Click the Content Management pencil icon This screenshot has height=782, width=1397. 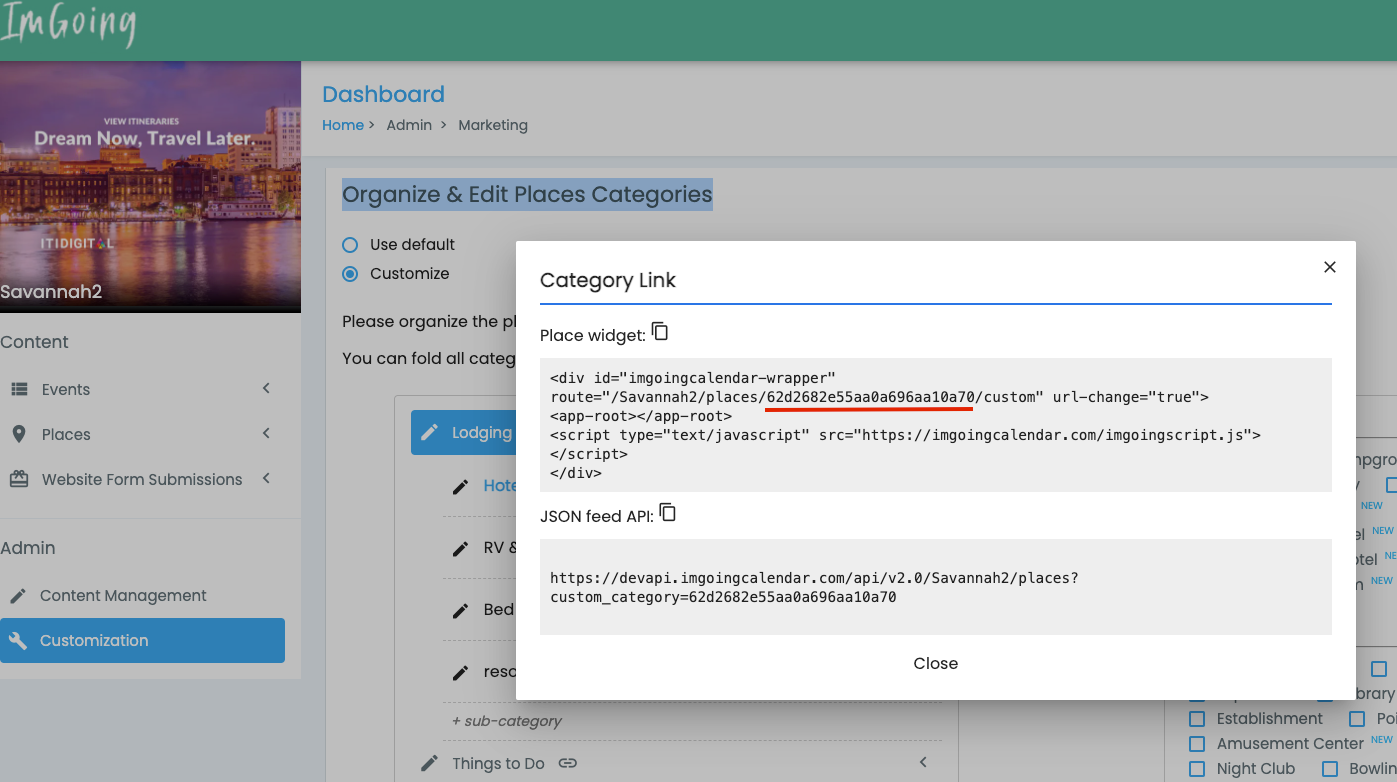[x=18, y=596]
